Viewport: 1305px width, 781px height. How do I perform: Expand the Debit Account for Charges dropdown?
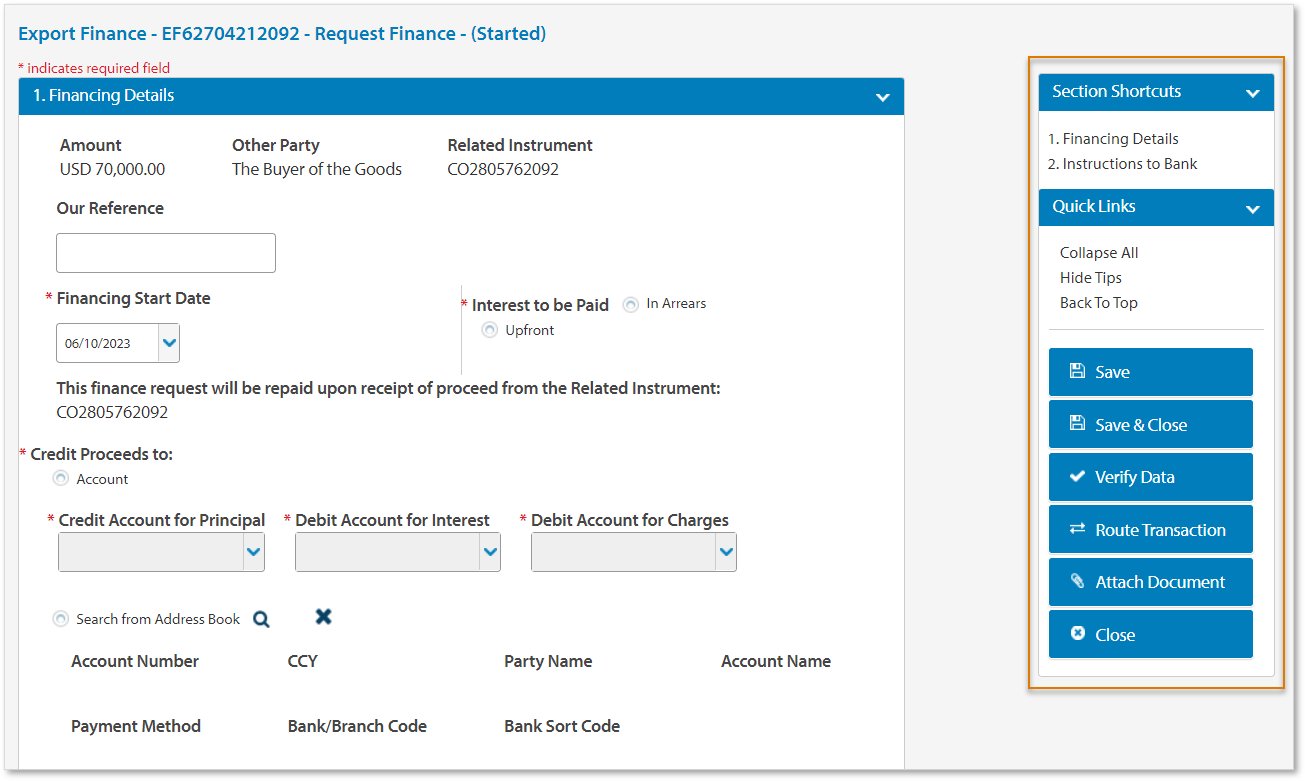pyautogui.click(x=726, y=552)
